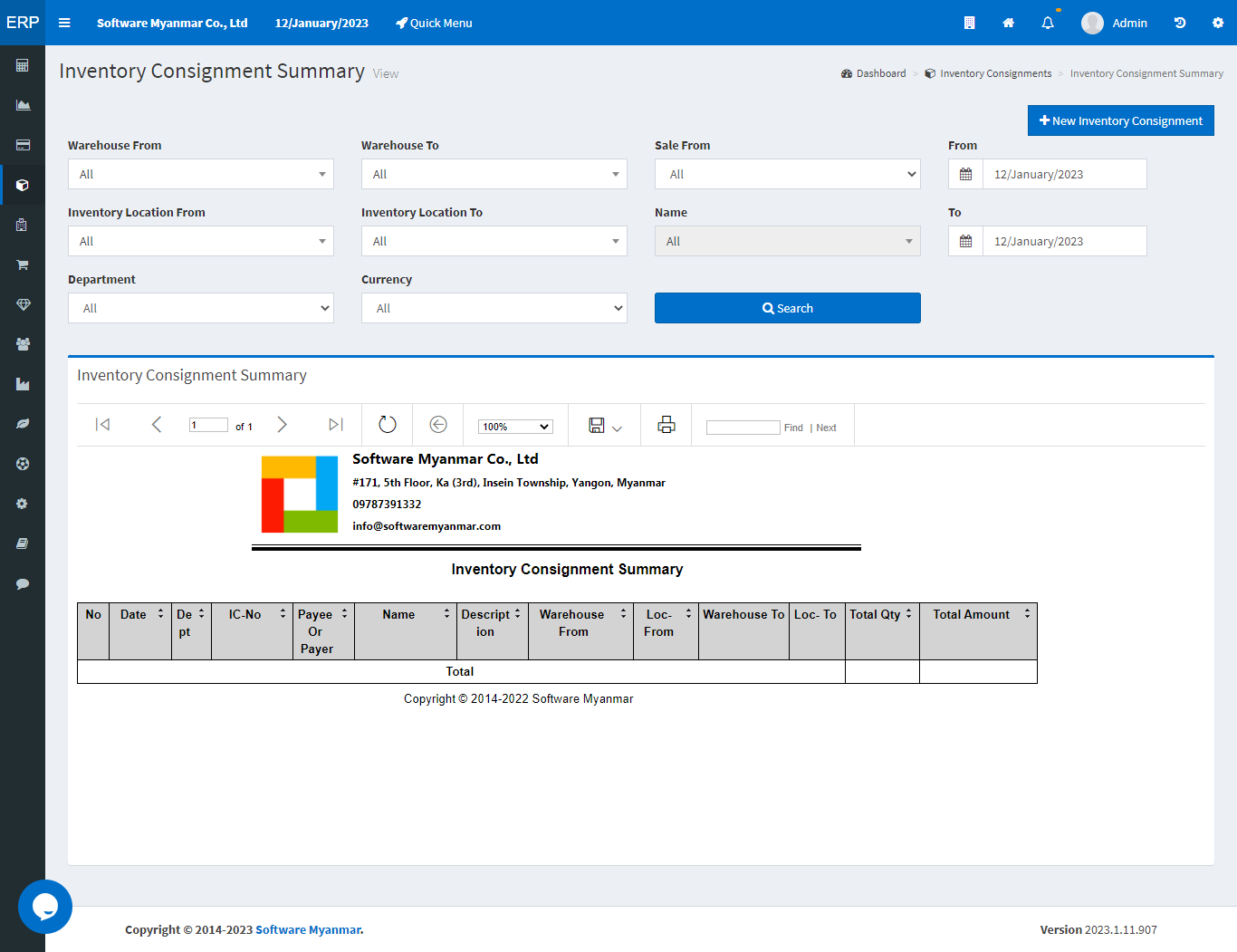Go to last report page
This screenshot has width=1237, height=952.
[x=336, y=425]
